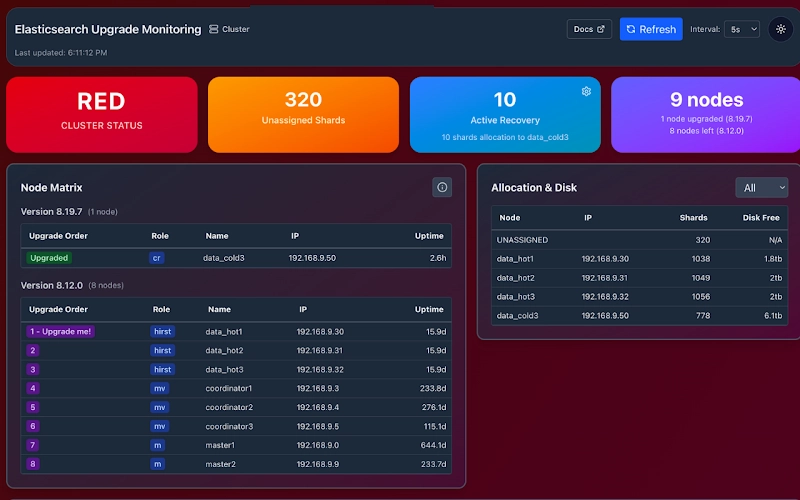Click the green Upgraded badge for data_cold3

[x=49, y=258]
